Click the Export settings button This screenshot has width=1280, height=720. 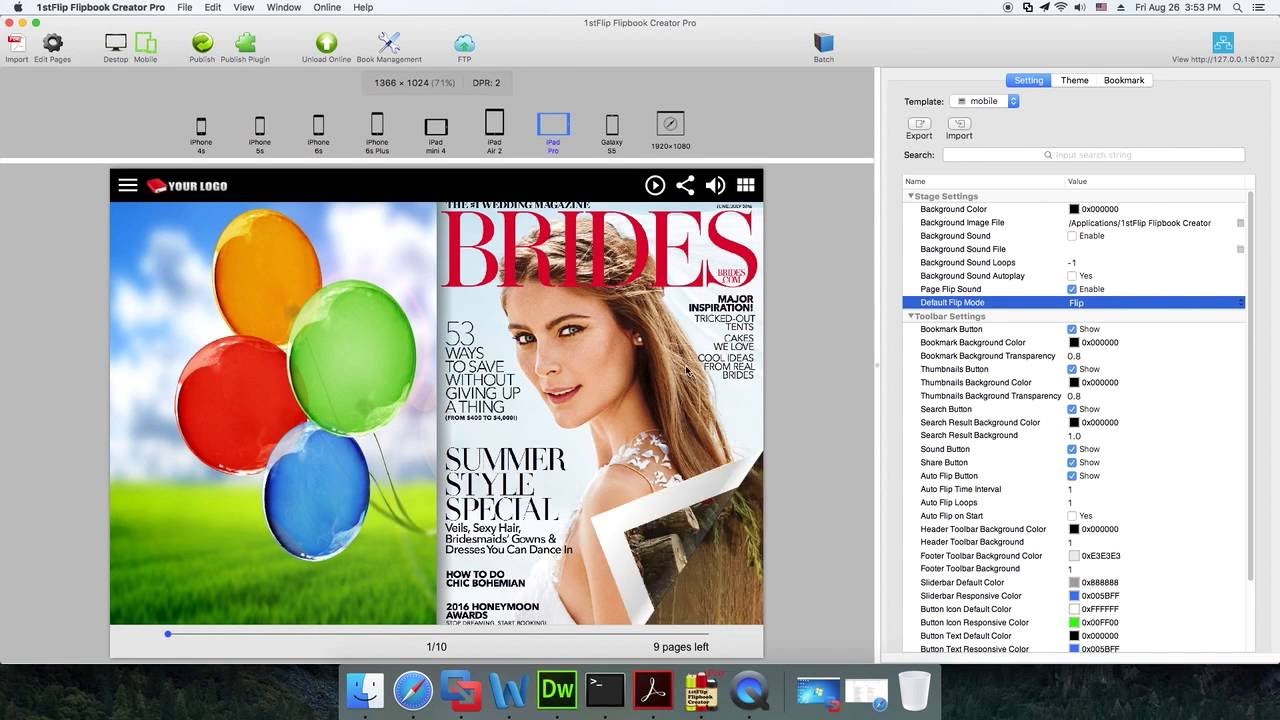919,128
